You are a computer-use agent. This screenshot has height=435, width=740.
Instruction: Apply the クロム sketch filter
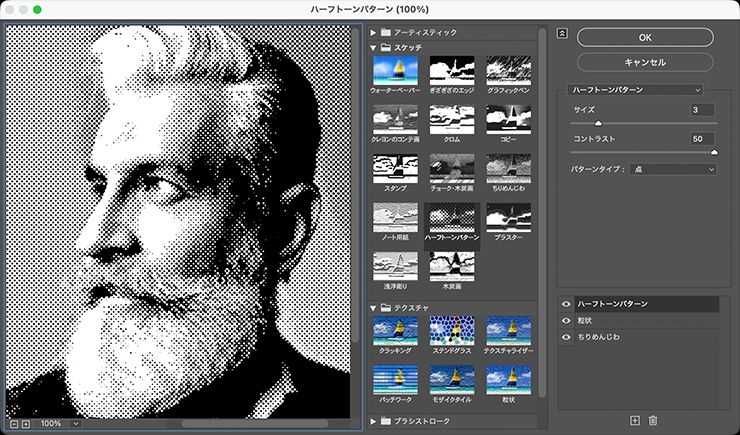coord(451,119)
